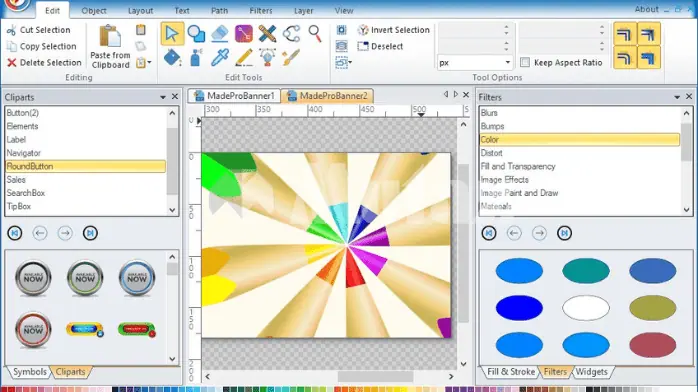Select SearchBox in the Cliparts list
Screen dimensions: 698x392
pyautogui.click(x=85, y=193)
